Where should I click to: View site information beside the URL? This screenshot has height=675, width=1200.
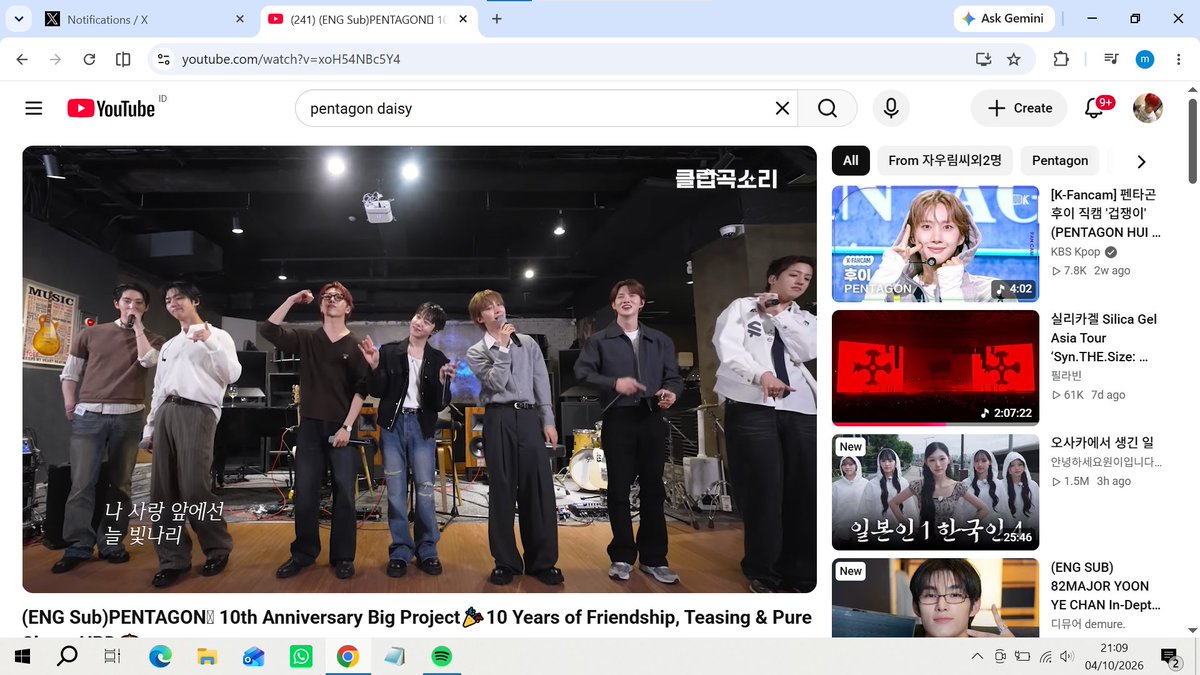click(164, 59)
